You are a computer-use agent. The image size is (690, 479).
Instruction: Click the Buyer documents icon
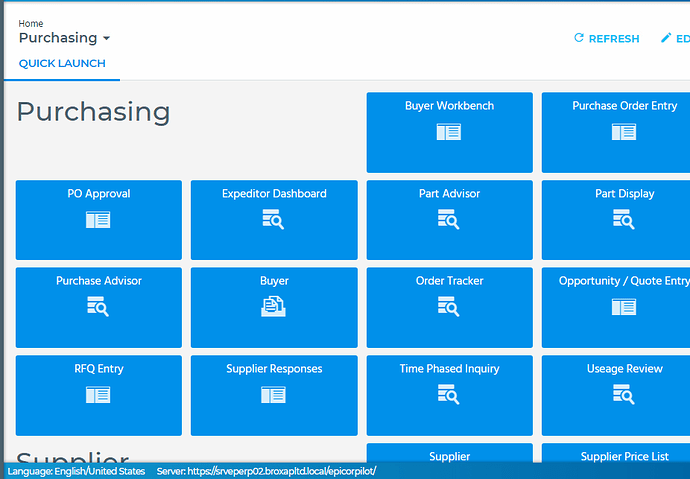click(x=273, y=307)
